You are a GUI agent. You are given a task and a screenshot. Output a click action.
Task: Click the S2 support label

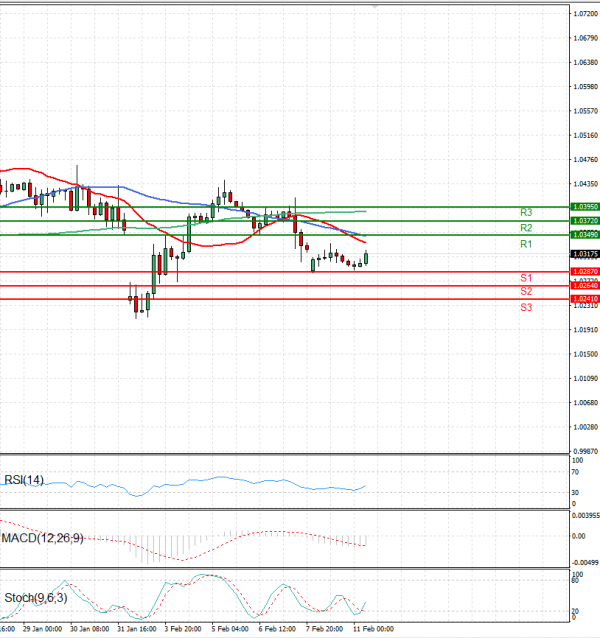coord(525,291)
